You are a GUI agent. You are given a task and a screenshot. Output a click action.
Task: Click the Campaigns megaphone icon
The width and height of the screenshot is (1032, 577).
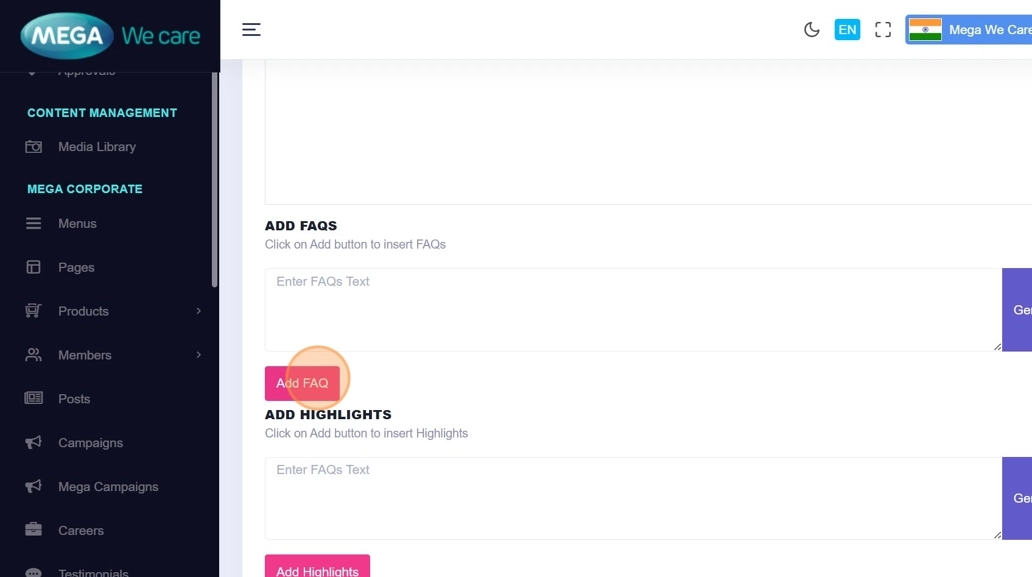(x=34, y=443)
